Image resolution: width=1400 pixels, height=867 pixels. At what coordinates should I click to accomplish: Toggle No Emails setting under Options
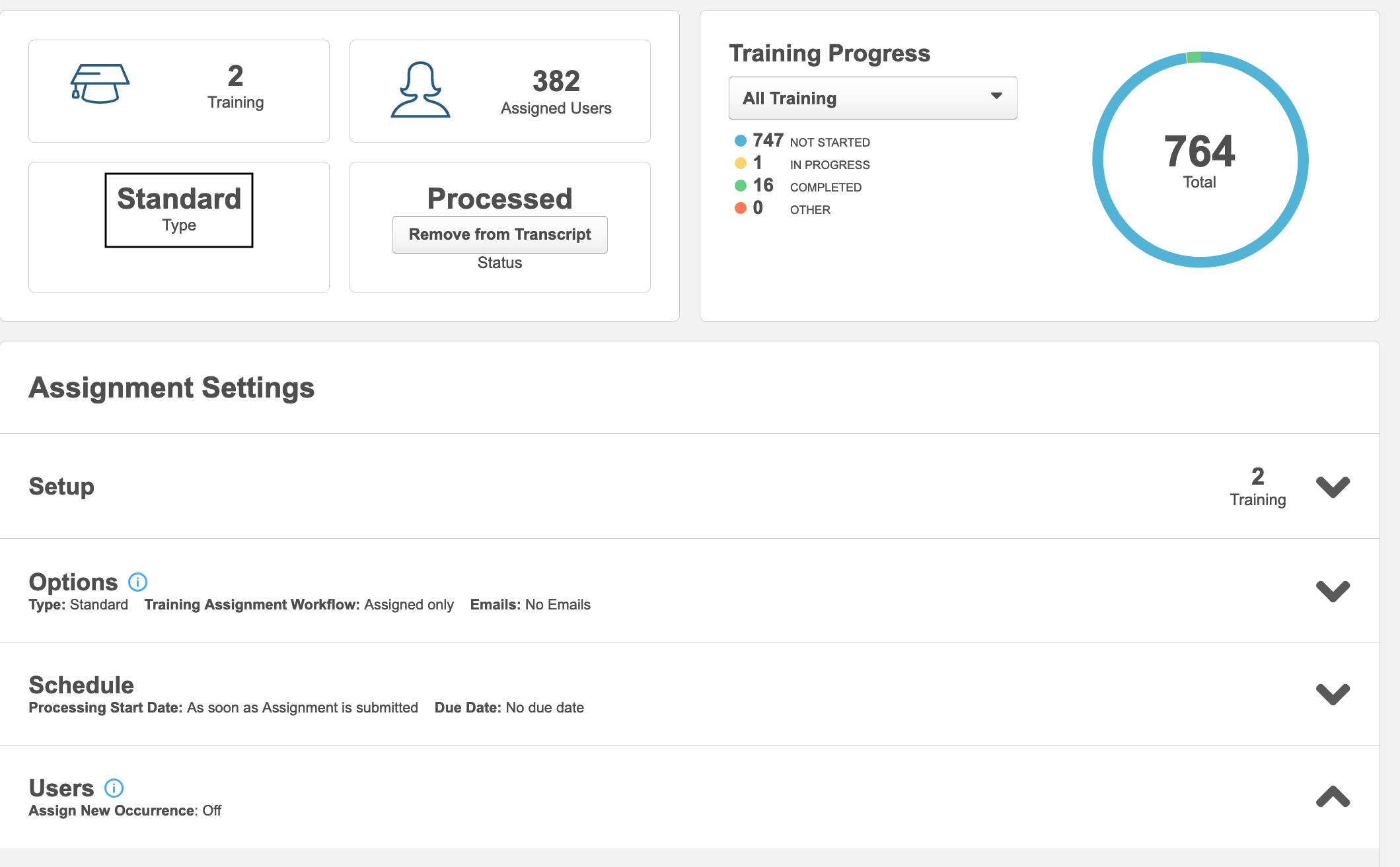click(x=559, y=604)
